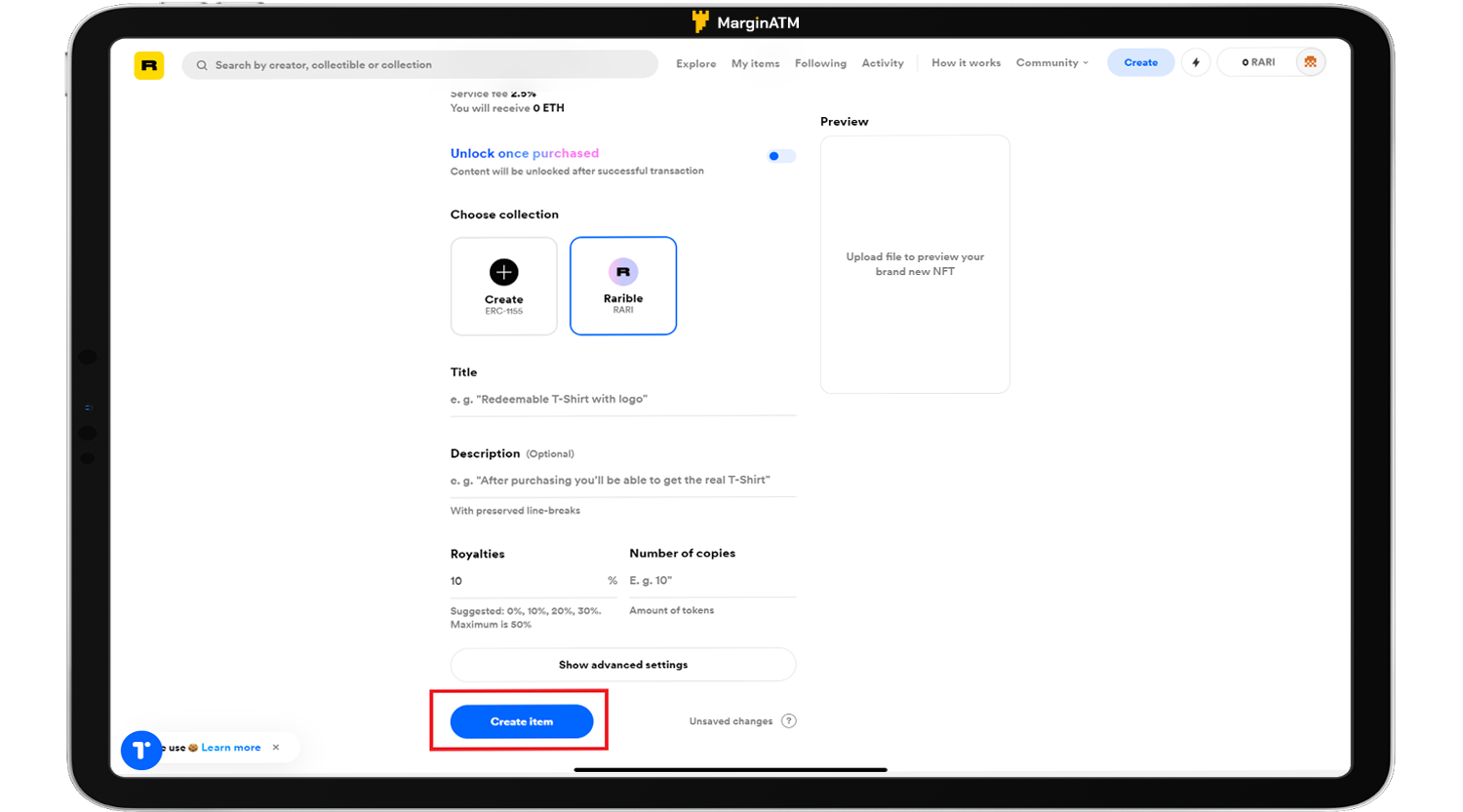Go to My items
1463x812 pixels.
(x=756, y=63)
